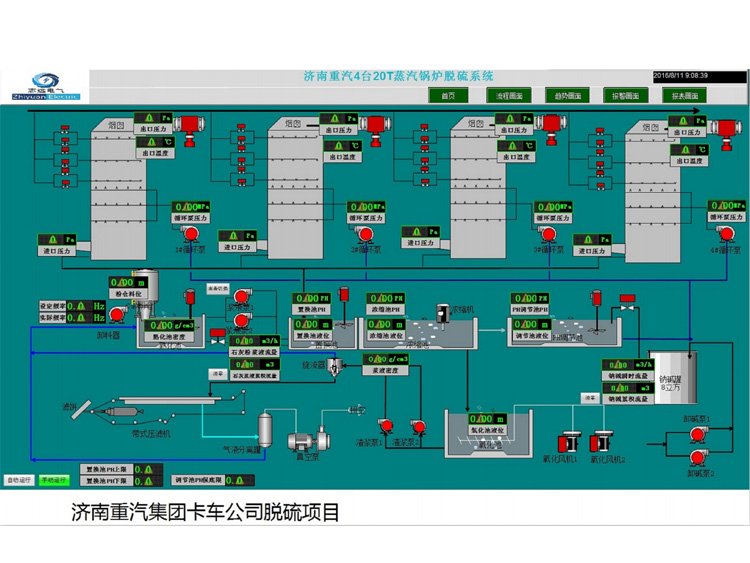Click the red fan on second tower outlet

tap(375, 128)
